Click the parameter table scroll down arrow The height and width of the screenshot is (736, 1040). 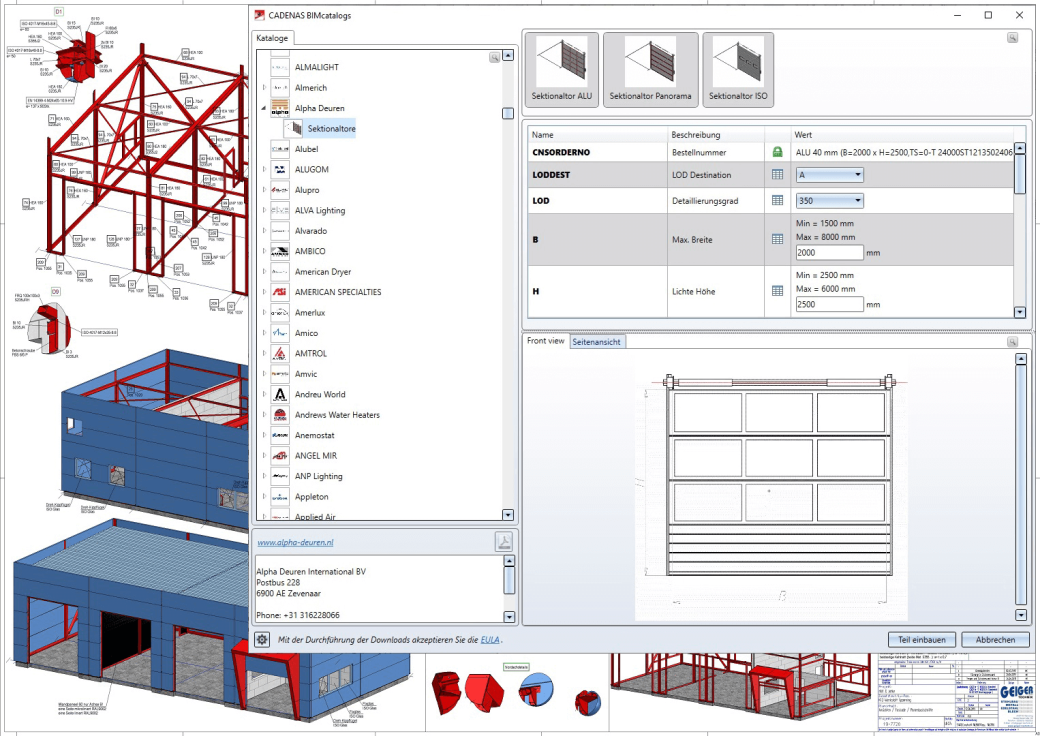(1020, 312)
